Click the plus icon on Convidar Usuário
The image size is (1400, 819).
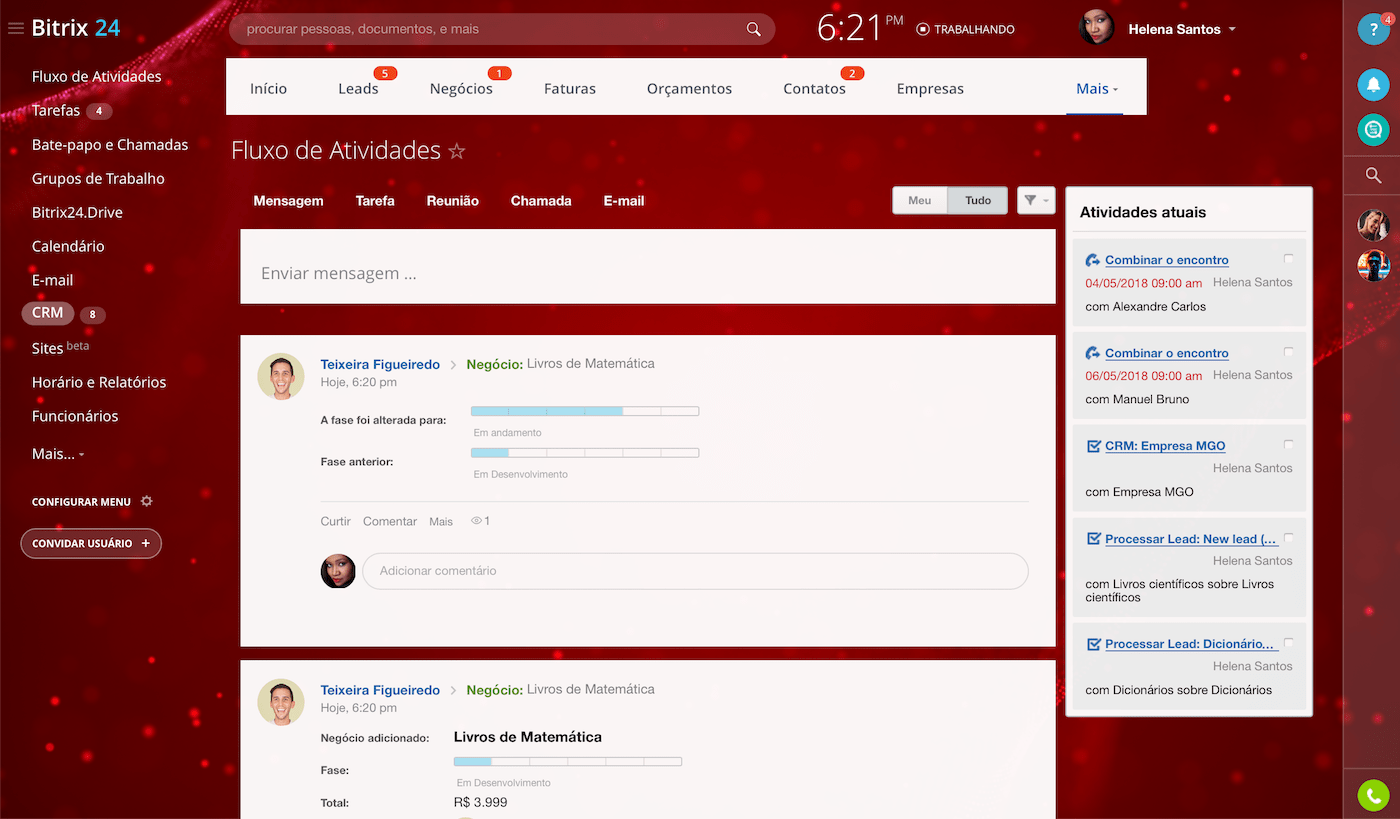coord(146,543)
